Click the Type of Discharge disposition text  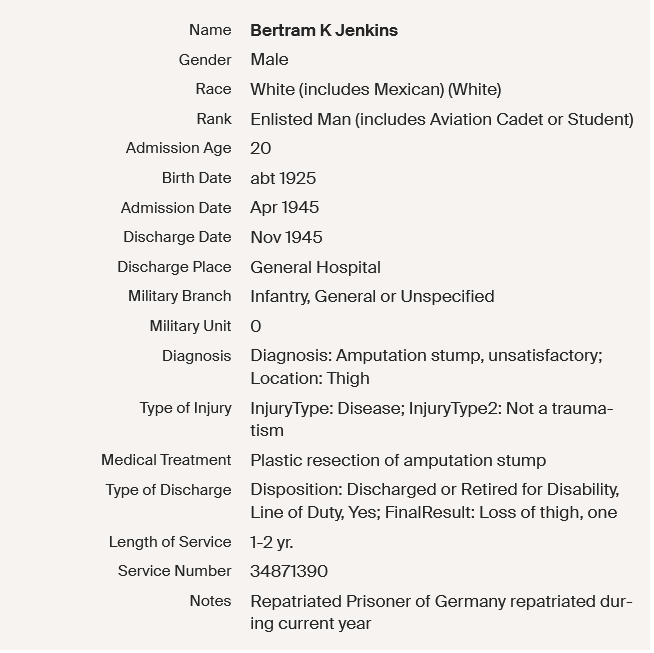434,501
